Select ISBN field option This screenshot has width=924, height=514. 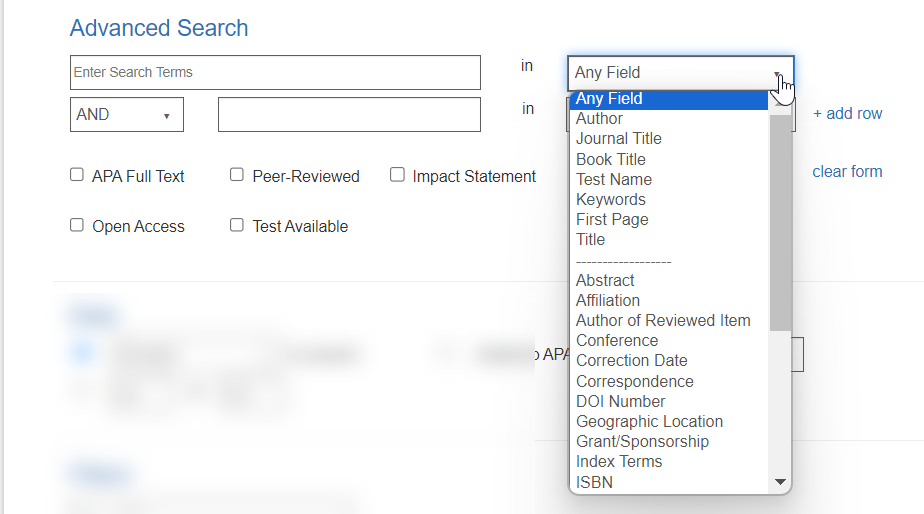pos(669,482)
